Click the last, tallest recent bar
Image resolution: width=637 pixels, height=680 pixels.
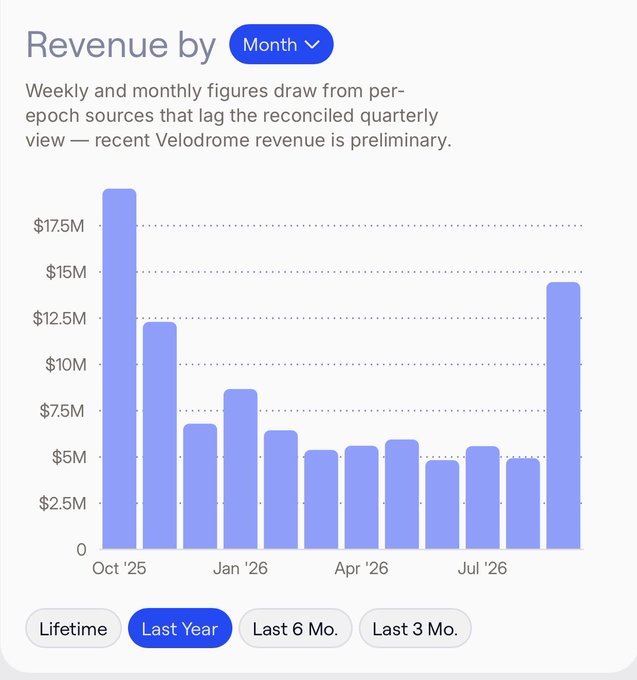(563, 415)
